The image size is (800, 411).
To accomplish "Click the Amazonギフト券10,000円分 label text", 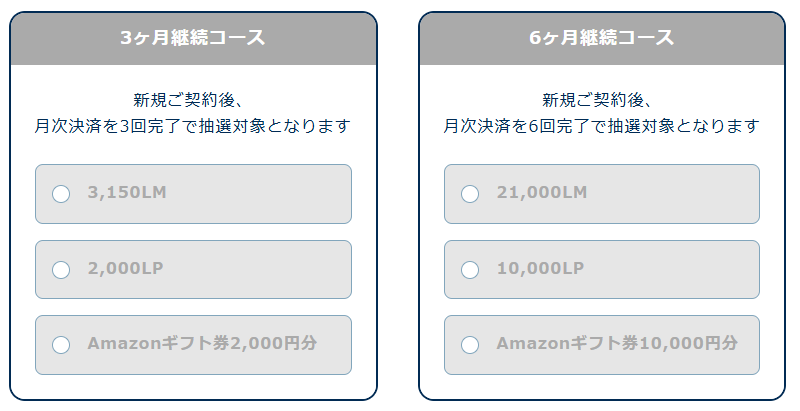I will pyautogui.click(x=617, y=343).
